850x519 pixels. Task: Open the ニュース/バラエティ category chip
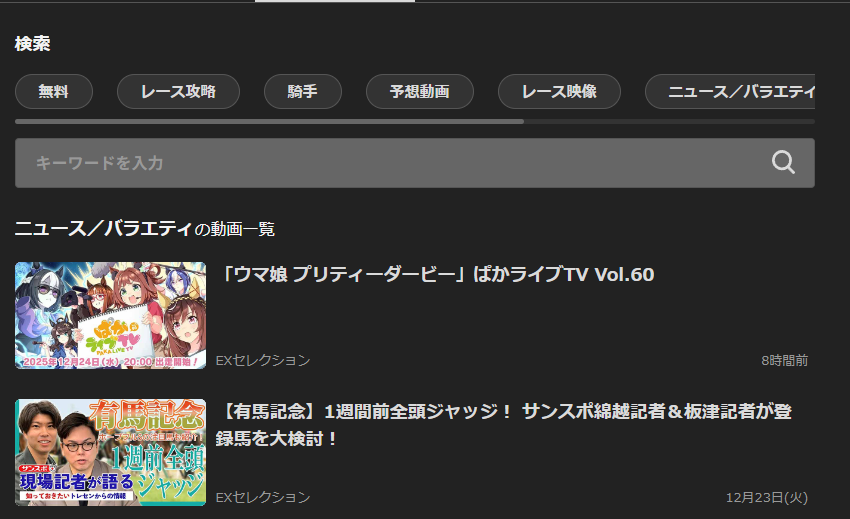[730, 92]
